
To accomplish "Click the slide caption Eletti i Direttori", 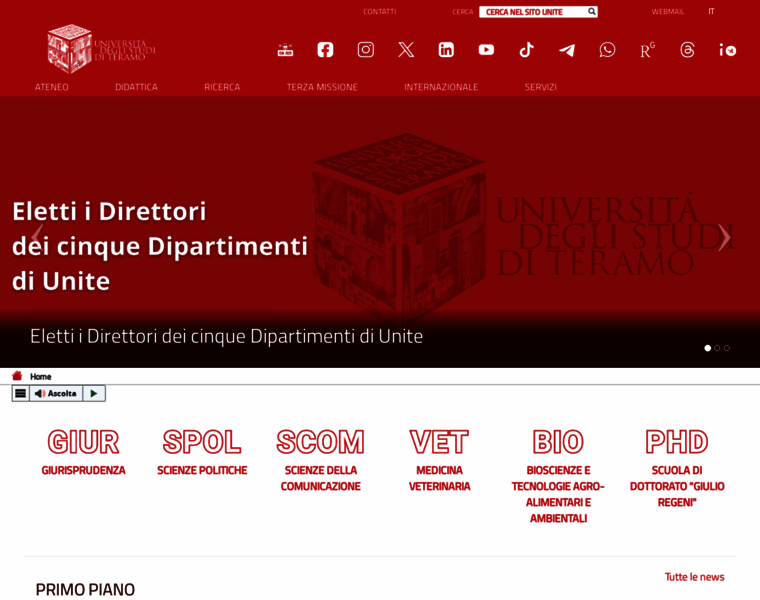I will pos(226,336).
